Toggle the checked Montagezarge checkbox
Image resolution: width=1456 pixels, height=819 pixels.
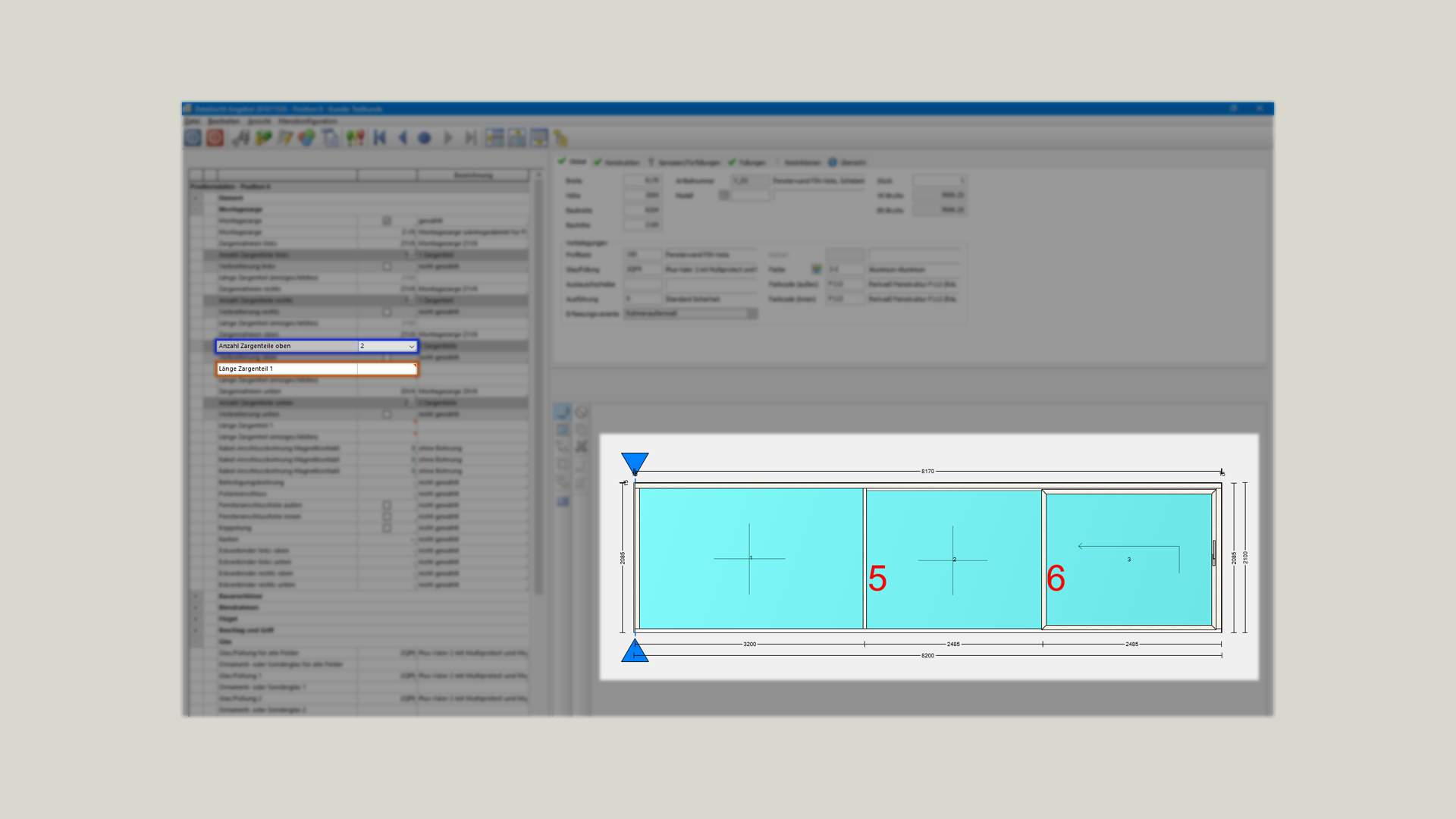pos(387,221)
